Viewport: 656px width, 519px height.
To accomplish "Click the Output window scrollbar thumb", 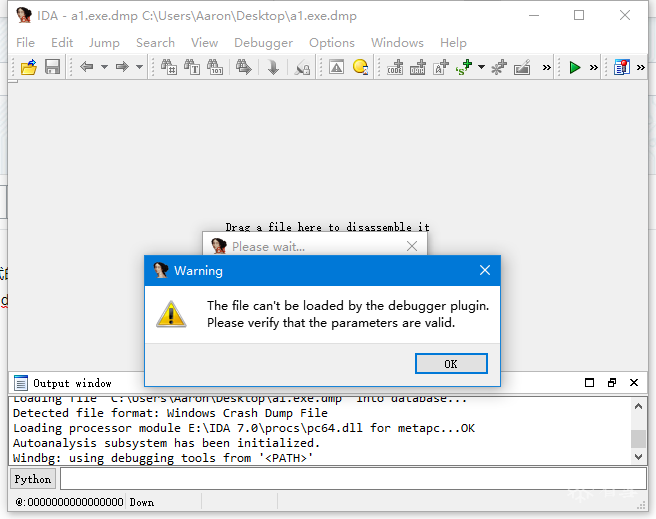I will click(638, 439).
